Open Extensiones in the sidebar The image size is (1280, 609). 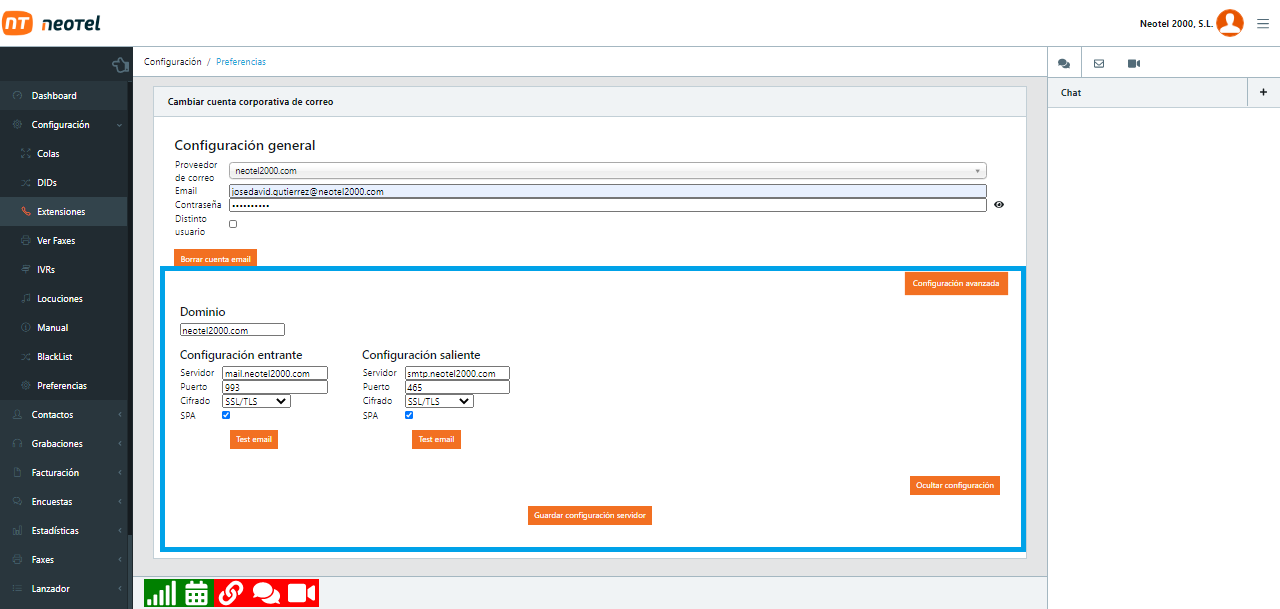[61, 212]
